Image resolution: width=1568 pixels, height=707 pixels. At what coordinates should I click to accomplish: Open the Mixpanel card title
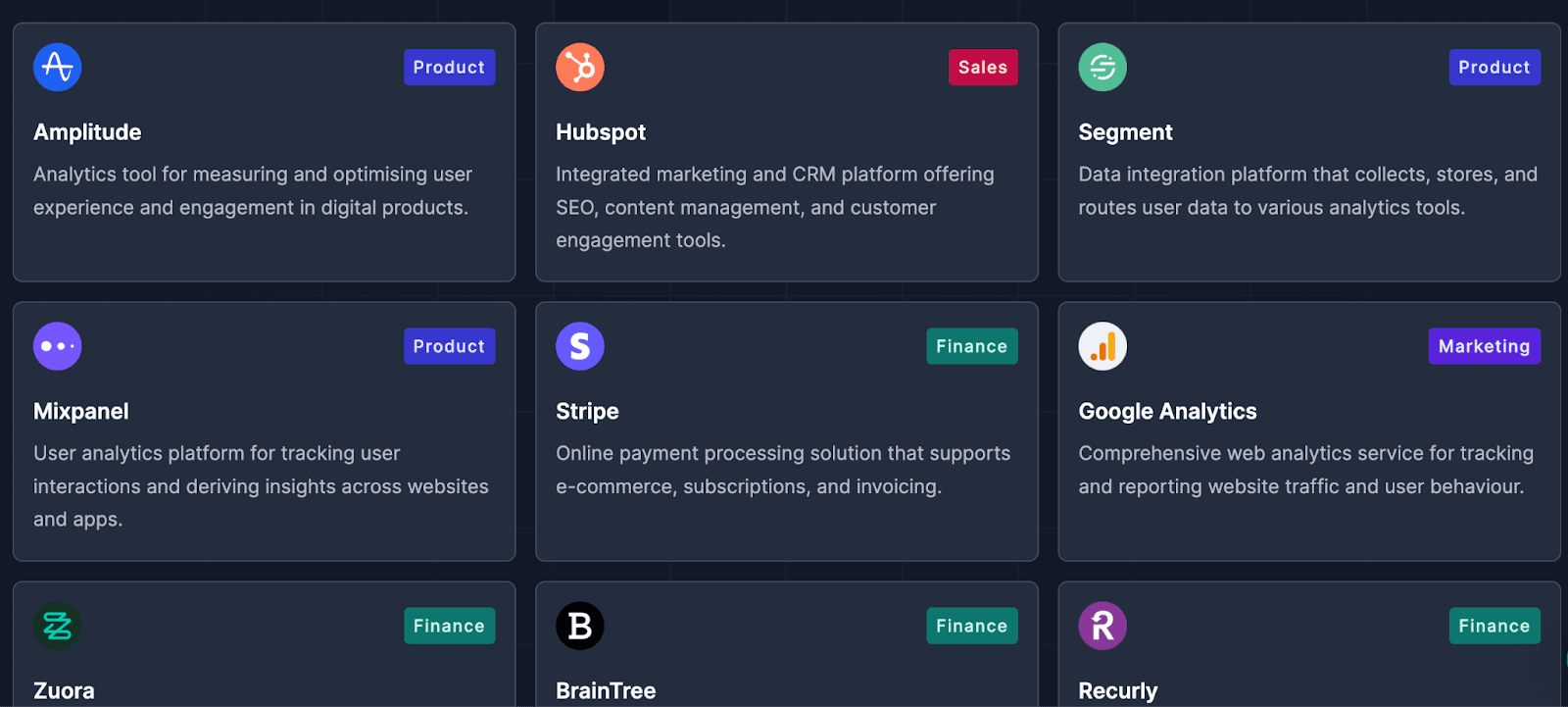81,412
